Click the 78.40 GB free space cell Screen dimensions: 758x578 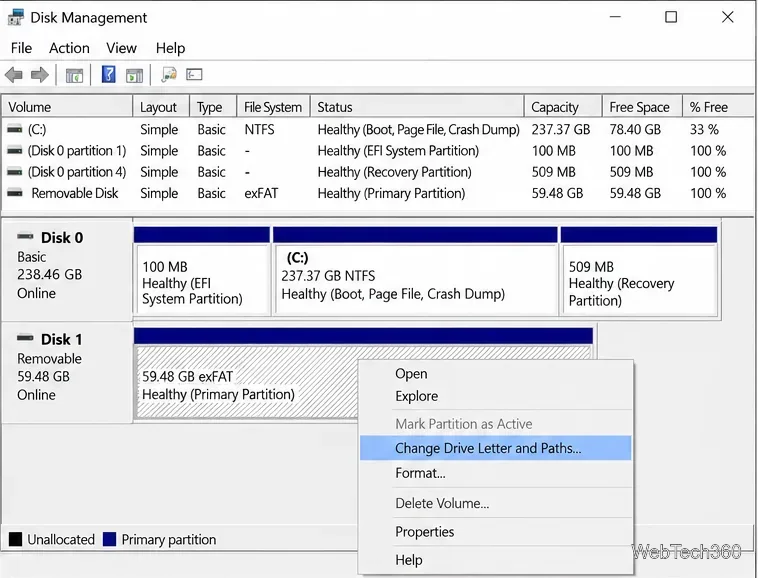click(x=635, y=130)
